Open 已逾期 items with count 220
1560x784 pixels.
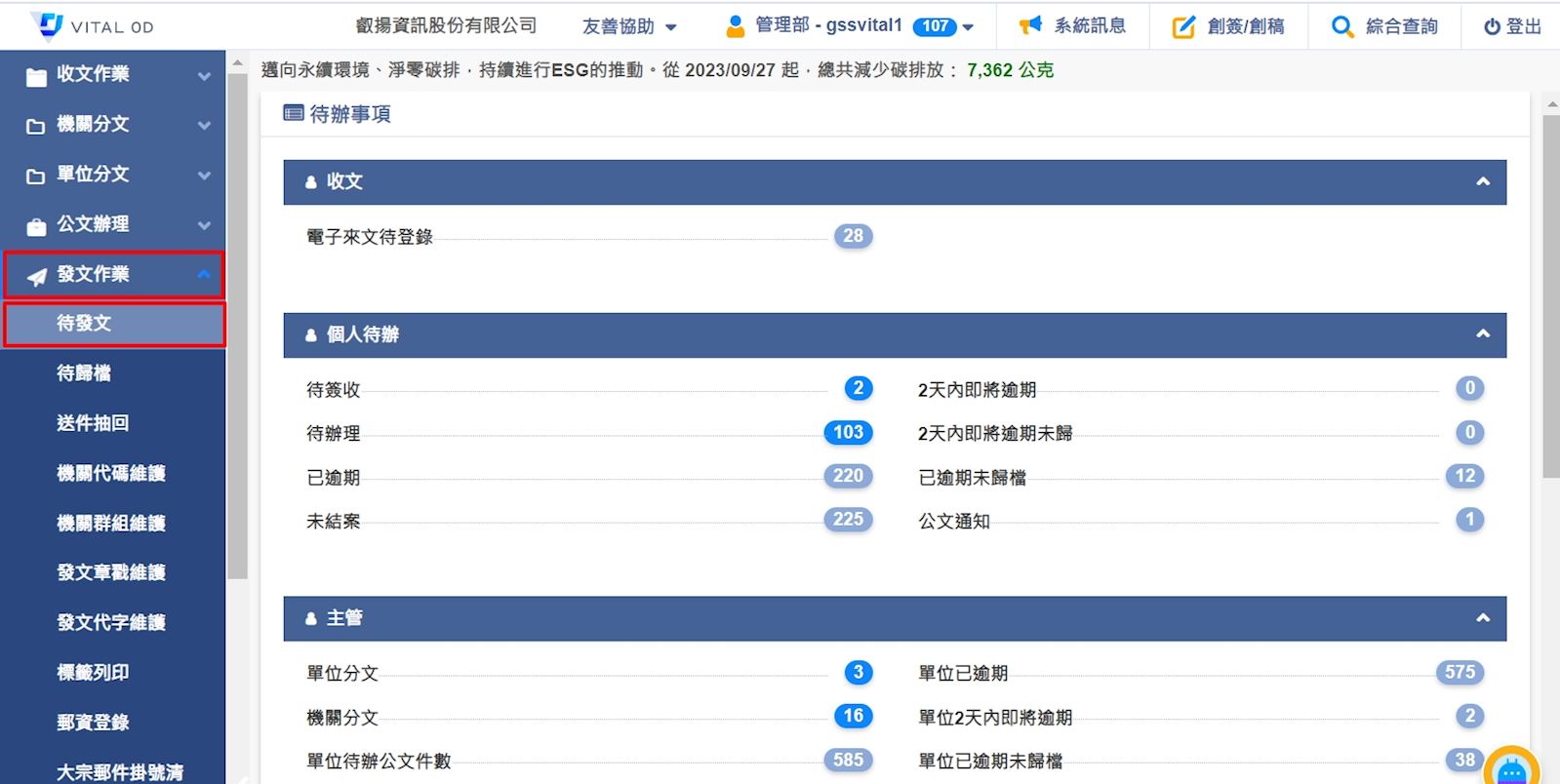[847, 476]
